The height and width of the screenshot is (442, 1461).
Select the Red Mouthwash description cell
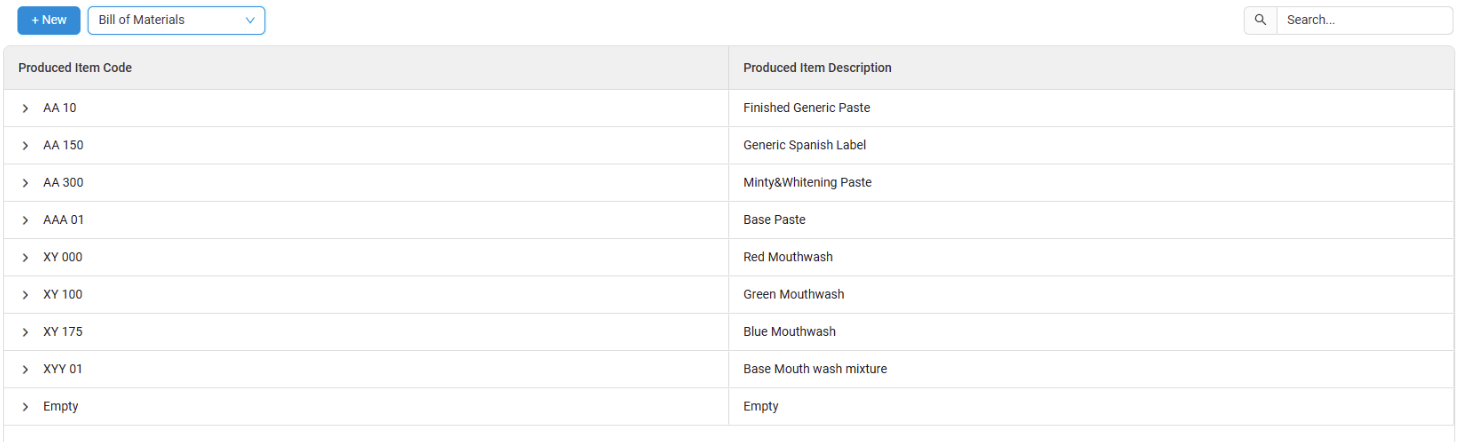coord(788,257)
